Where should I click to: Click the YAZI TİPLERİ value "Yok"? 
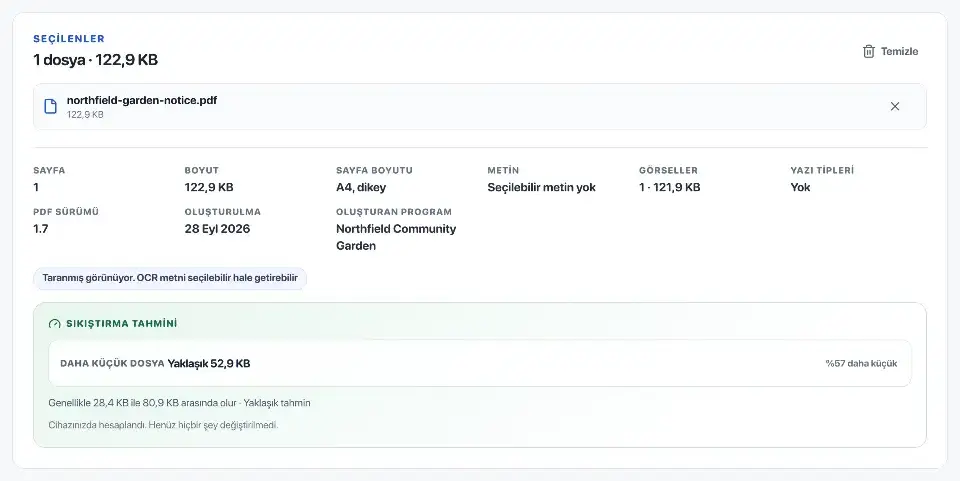pos(800,187)
